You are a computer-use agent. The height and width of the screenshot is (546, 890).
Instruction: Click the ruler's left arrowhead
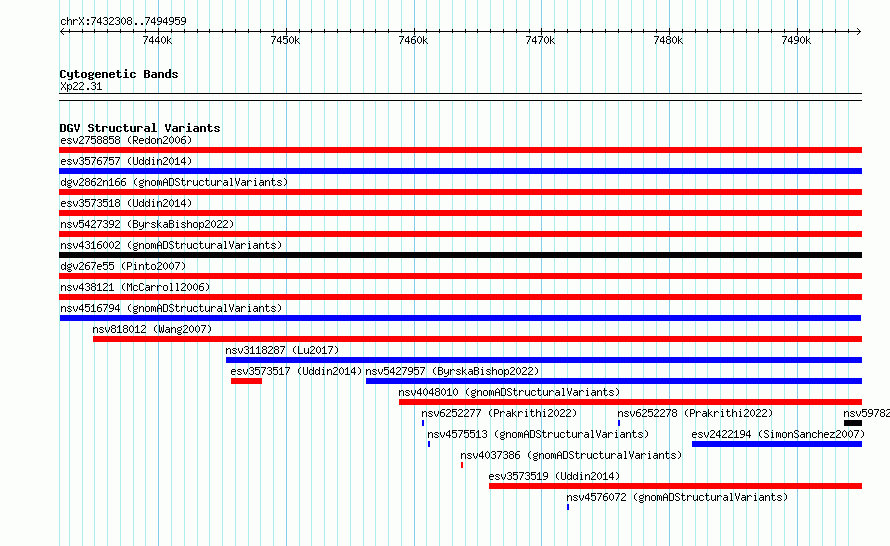(62, 32)
